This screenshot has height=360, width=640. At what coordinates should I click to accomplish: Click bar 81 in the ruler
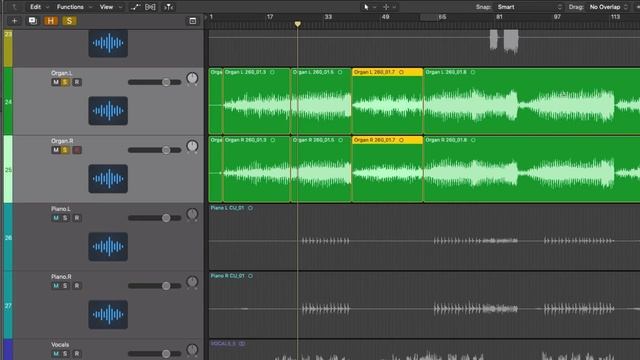(x=499, y=17)
